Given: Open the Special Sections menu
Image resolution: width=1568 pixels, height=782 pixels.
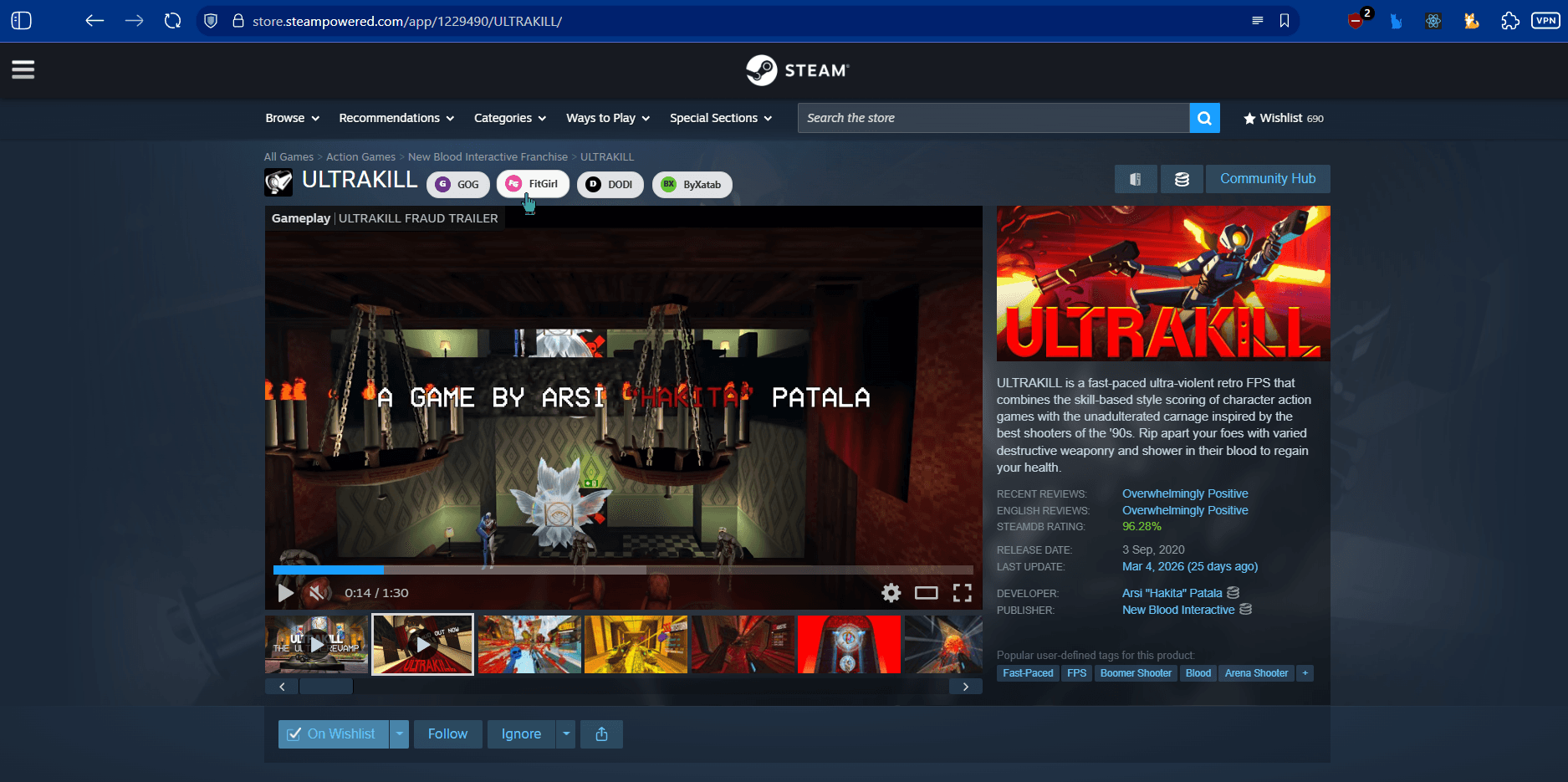Looking at the screenshot, I should (x=719, y=118).
